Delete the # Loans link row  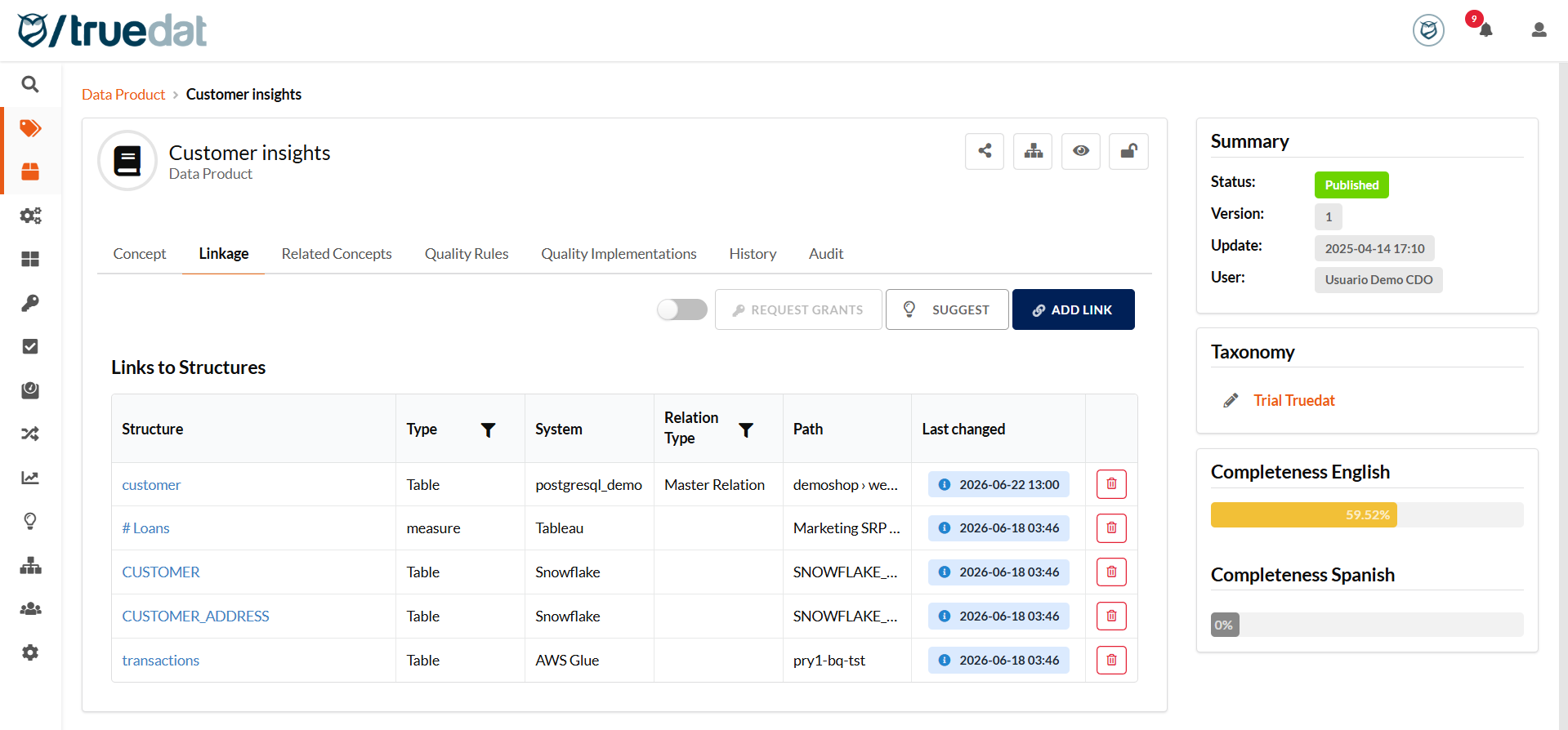(1111, 528)
